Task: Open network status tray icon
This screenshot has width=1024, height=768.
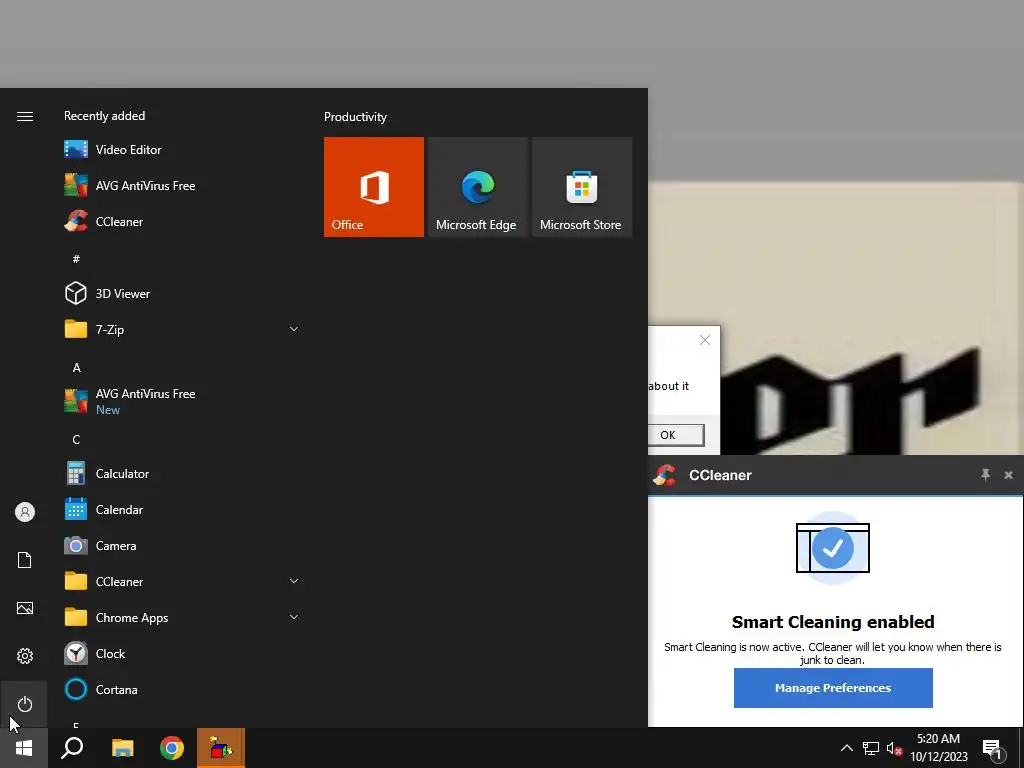Action: (x=871, y=748)
